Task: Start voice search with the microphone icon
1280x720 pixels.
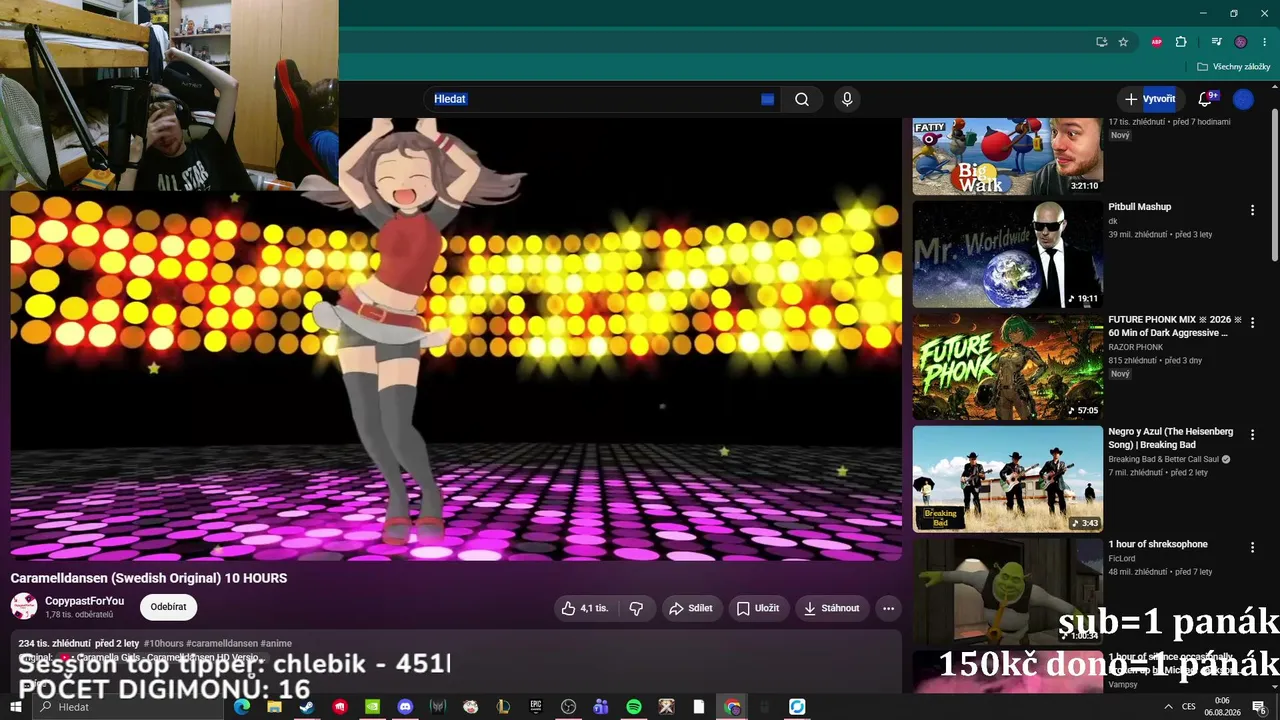Action: tap(847, 99)
